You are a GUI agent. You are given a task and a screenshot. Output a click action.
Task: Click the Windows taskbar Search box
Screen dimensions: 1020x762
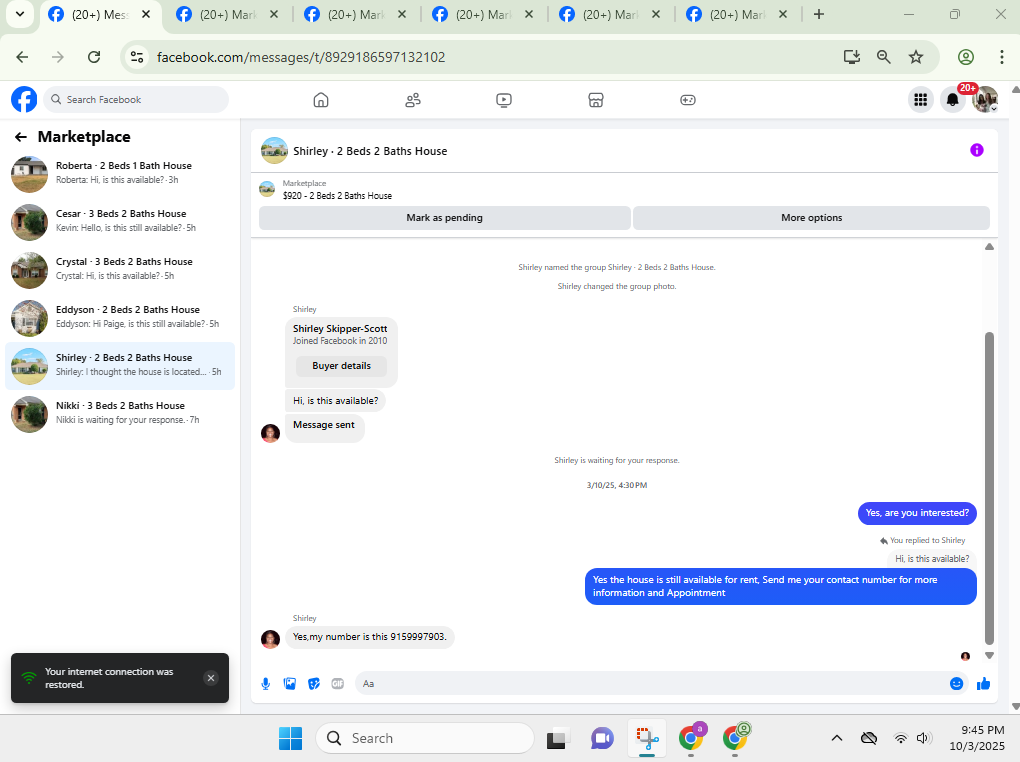tap(425, 738)
